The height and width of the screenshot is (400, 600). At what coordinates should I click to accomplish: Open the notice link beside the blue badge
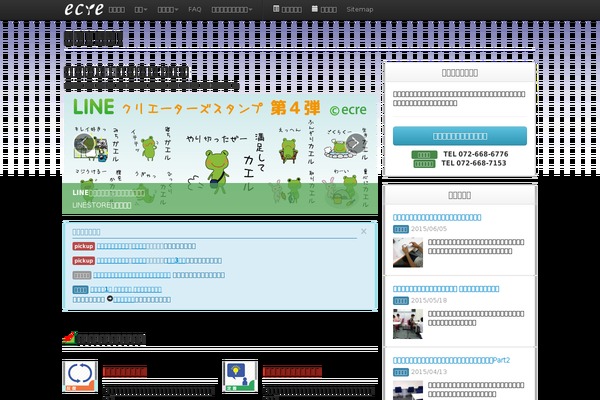click(x=126, y=289)
